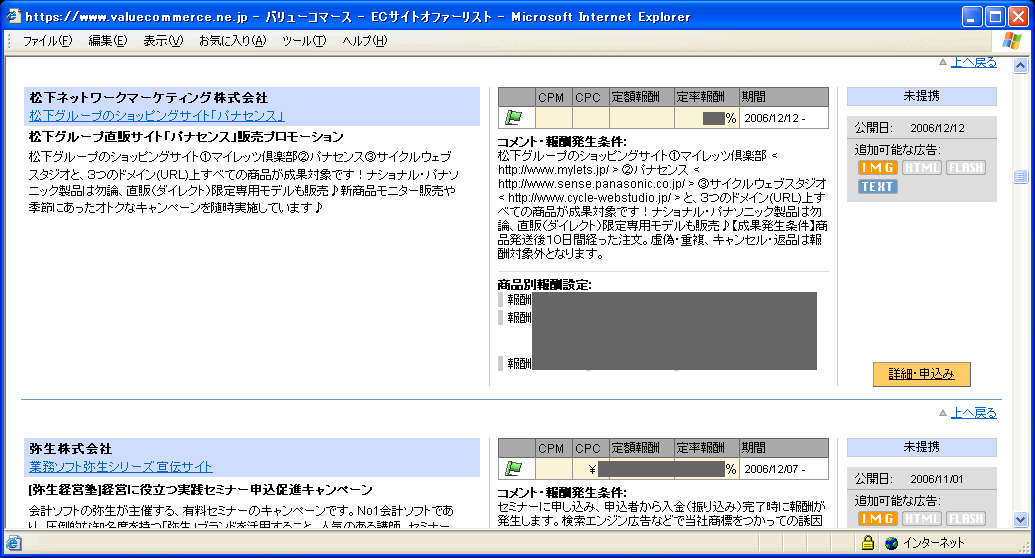The height and width of the screenshot is (558, 1035).
Task: Open the 業務ソフト弥生シリーズ 宣伝サイト link
Action: tap(120, 467)
